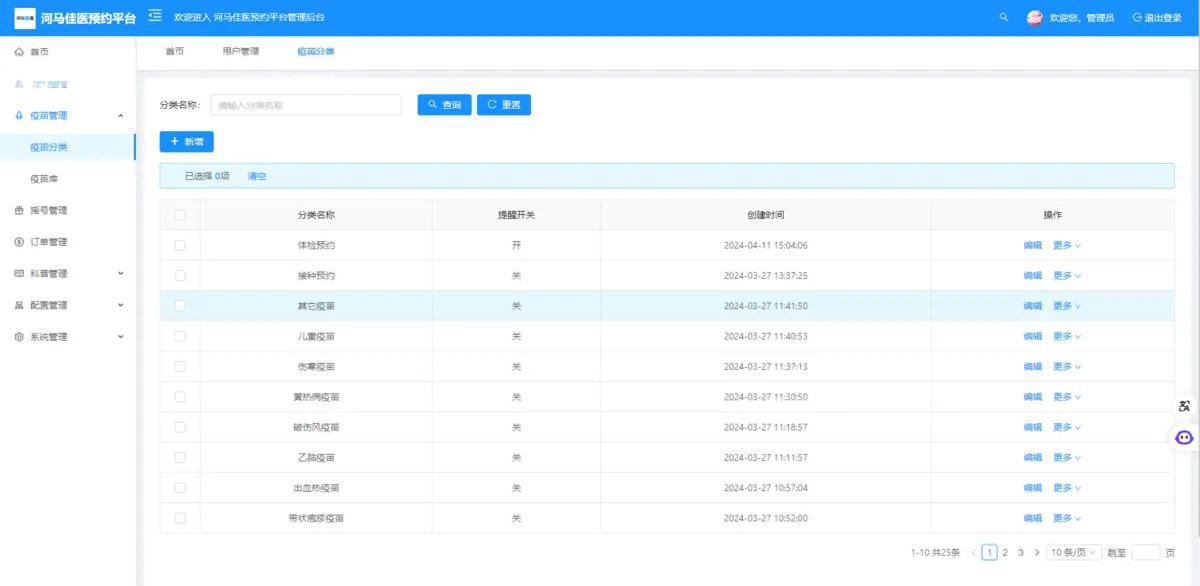This screenshot has height=586, width=1200.
Task: Check the box for 儿童疫苗 row
Action: coord(180,336)
